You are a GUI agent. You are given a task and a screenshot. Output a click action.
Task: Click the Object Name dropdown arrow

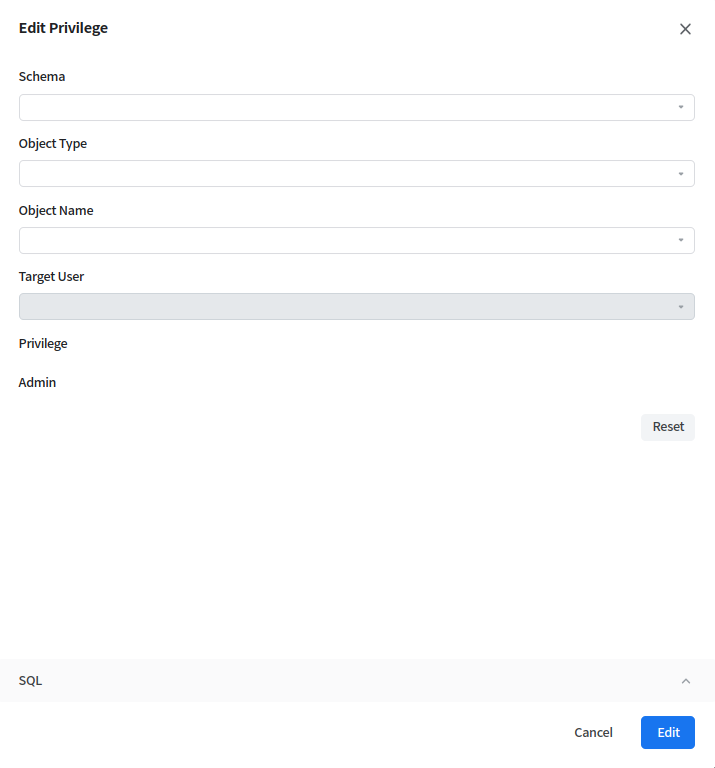[680, 240]
